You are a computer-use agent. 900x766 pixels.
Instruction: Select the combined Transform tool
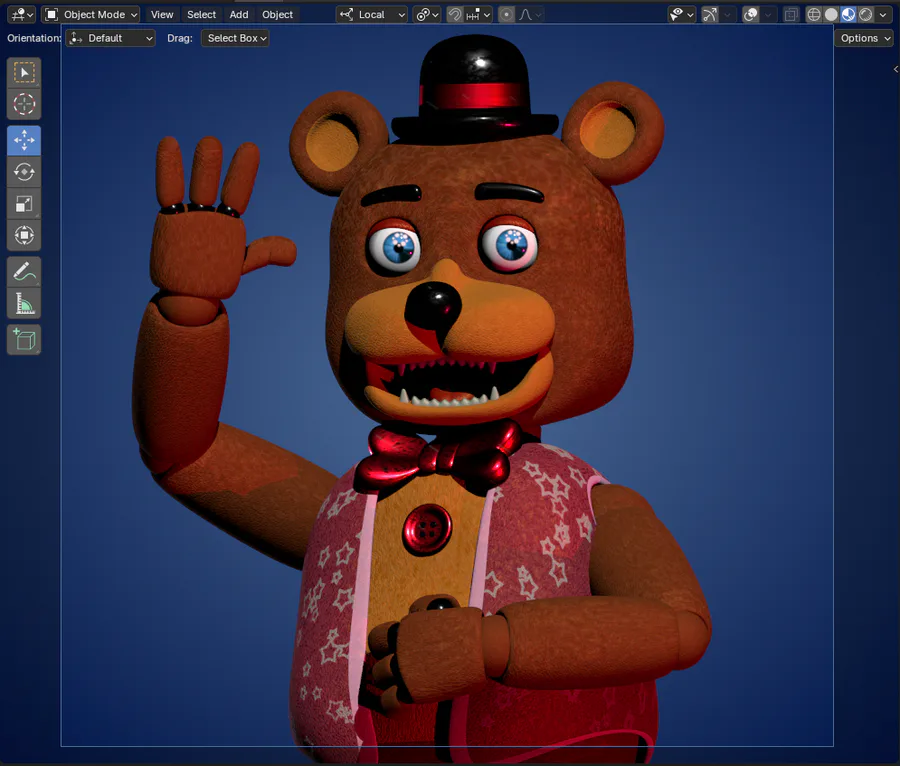point(24,235)
